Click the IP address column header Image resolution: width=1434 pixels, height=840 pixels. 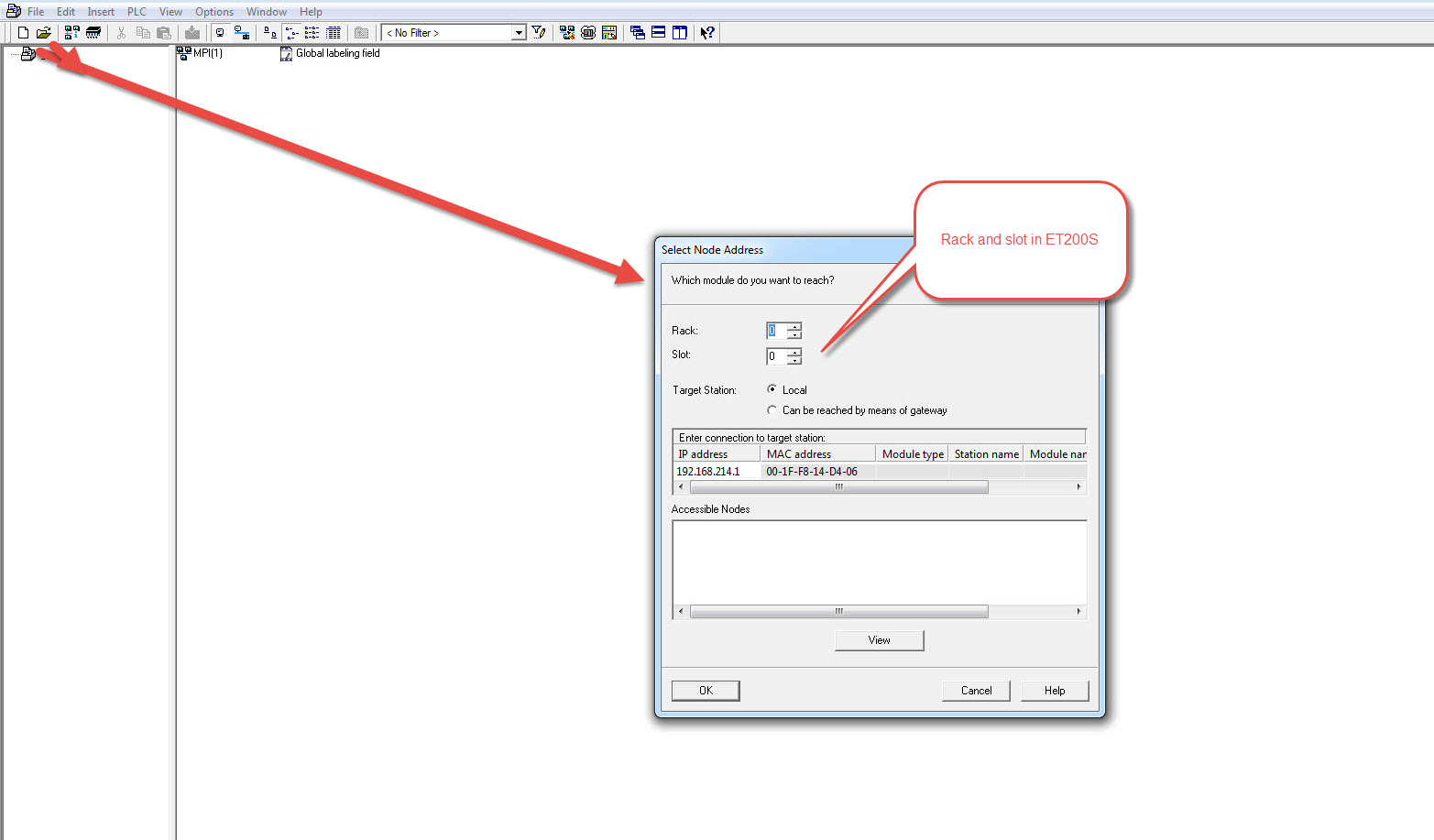click(x=716, y=453)
